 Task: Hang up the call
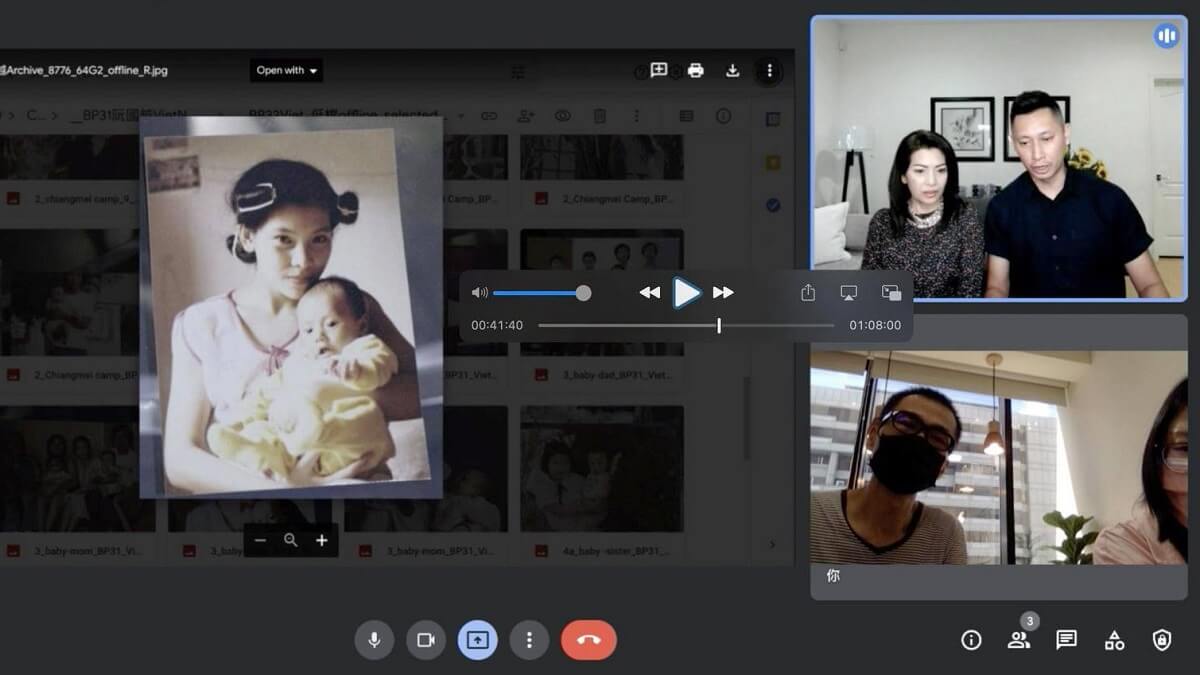tap(589, 640)
